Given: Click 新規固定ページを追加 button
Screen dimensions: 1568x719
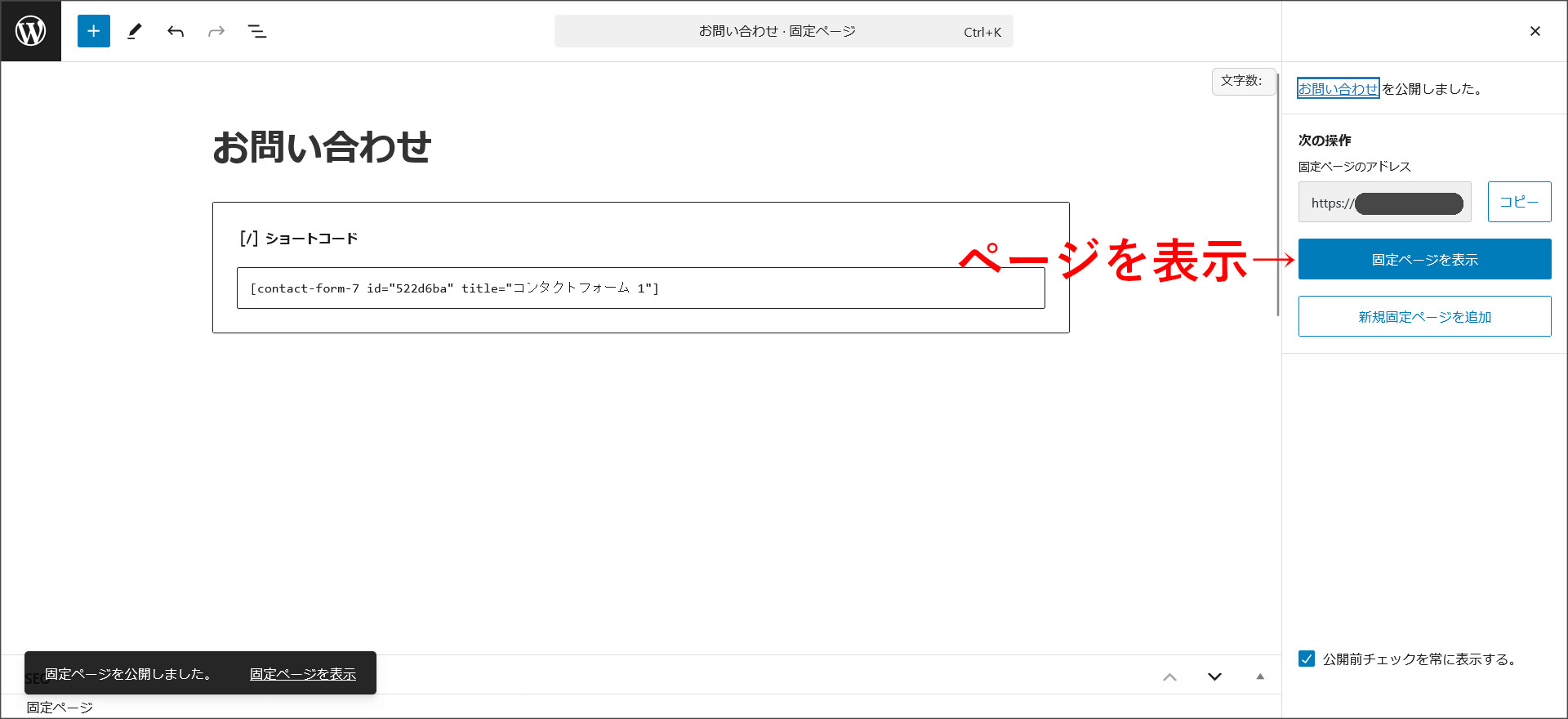Looking at the screenshot, I should (1424, 316).
